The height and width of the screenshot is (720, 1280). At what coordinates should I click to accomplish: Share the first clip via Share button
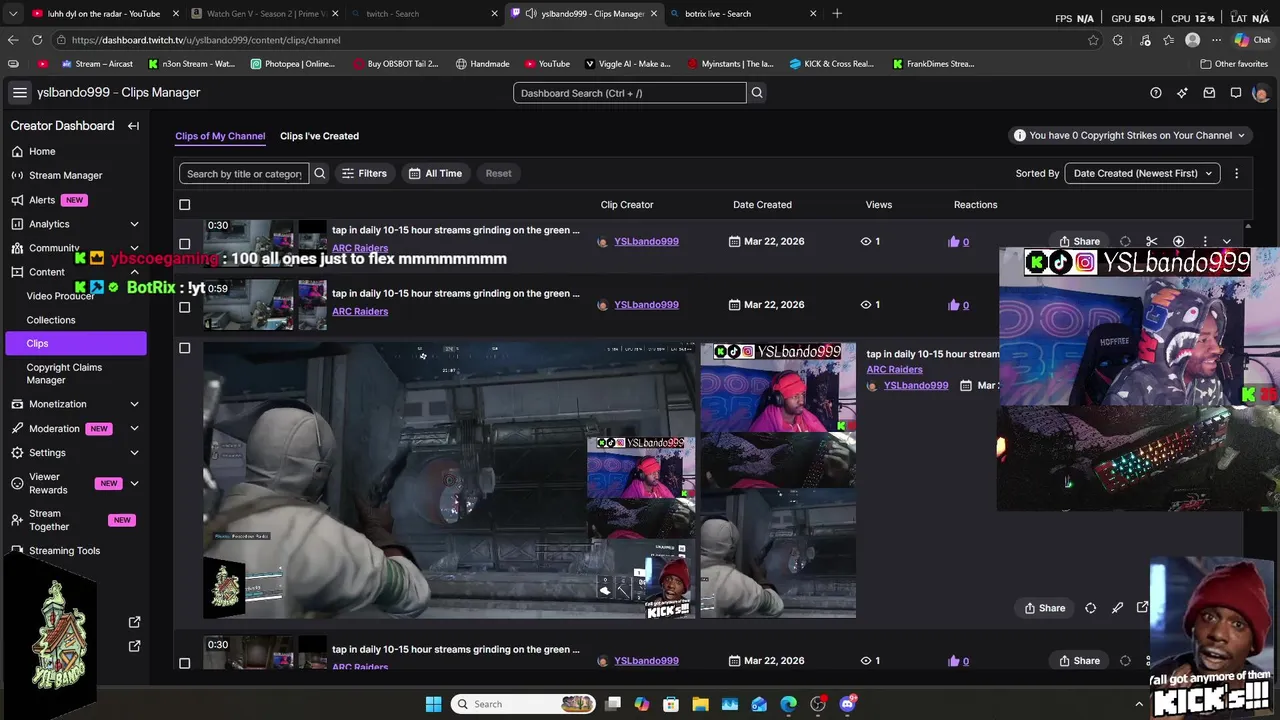(x=1079, y=241)
